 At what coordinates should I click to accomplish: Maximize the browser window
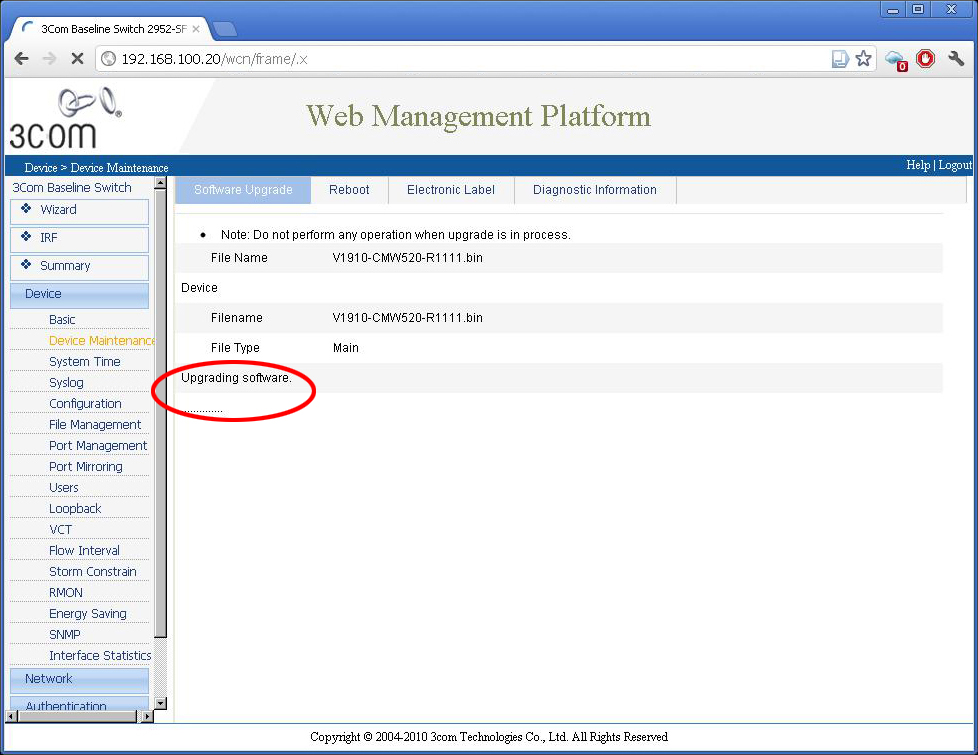click(x=918, y=9)
